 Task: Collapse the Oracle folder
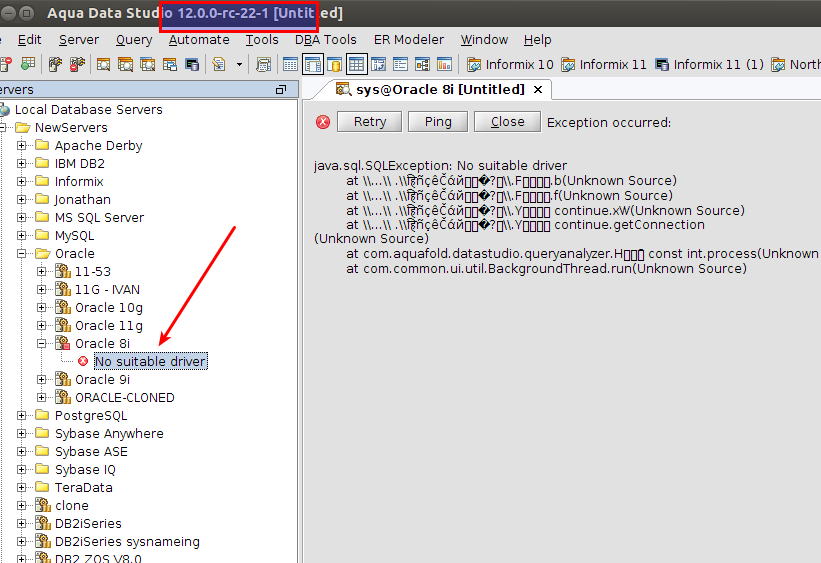(x=21, y=253)
